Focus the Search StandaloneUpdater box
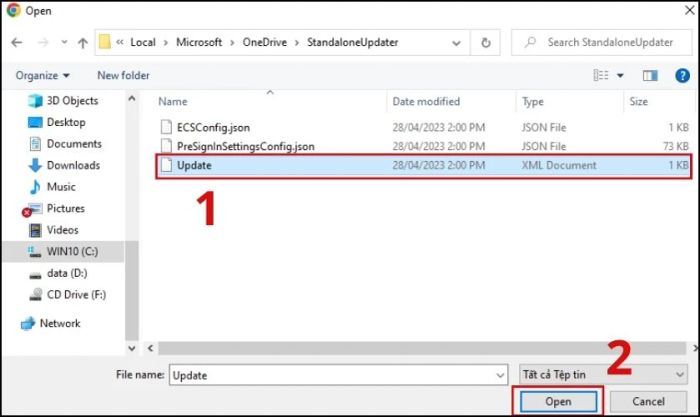Image resolution: width=700 pixels, height=417 pixels. [x=601, y=42]
